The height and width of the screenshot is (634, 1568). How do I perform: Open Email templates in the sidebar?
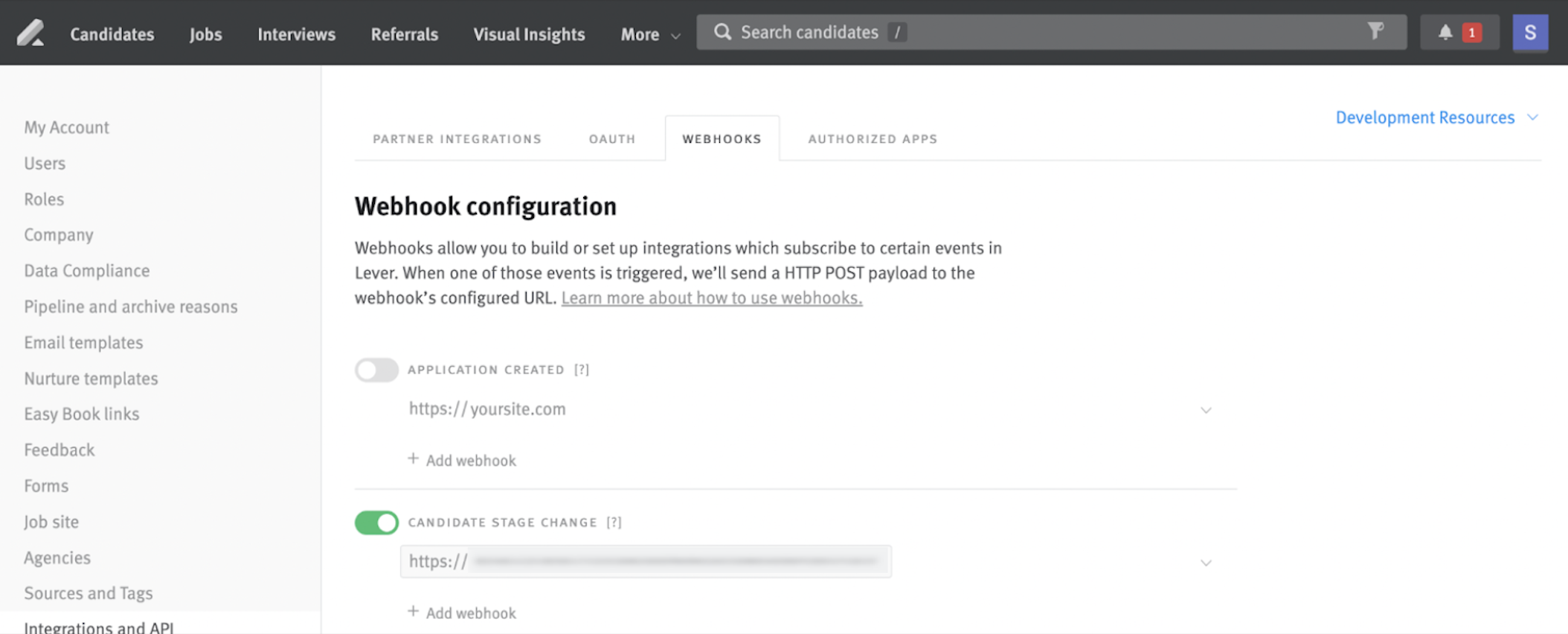(x=83, y=342)
